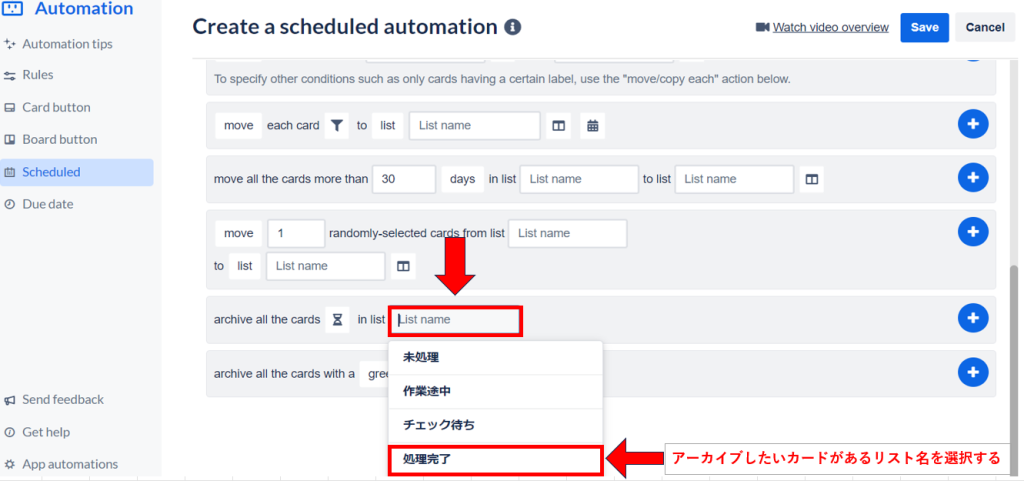This screenshot has width=1024, height=481.
Task: Toggle the 'days' unit selector
Action: click(x=462, y=179)
